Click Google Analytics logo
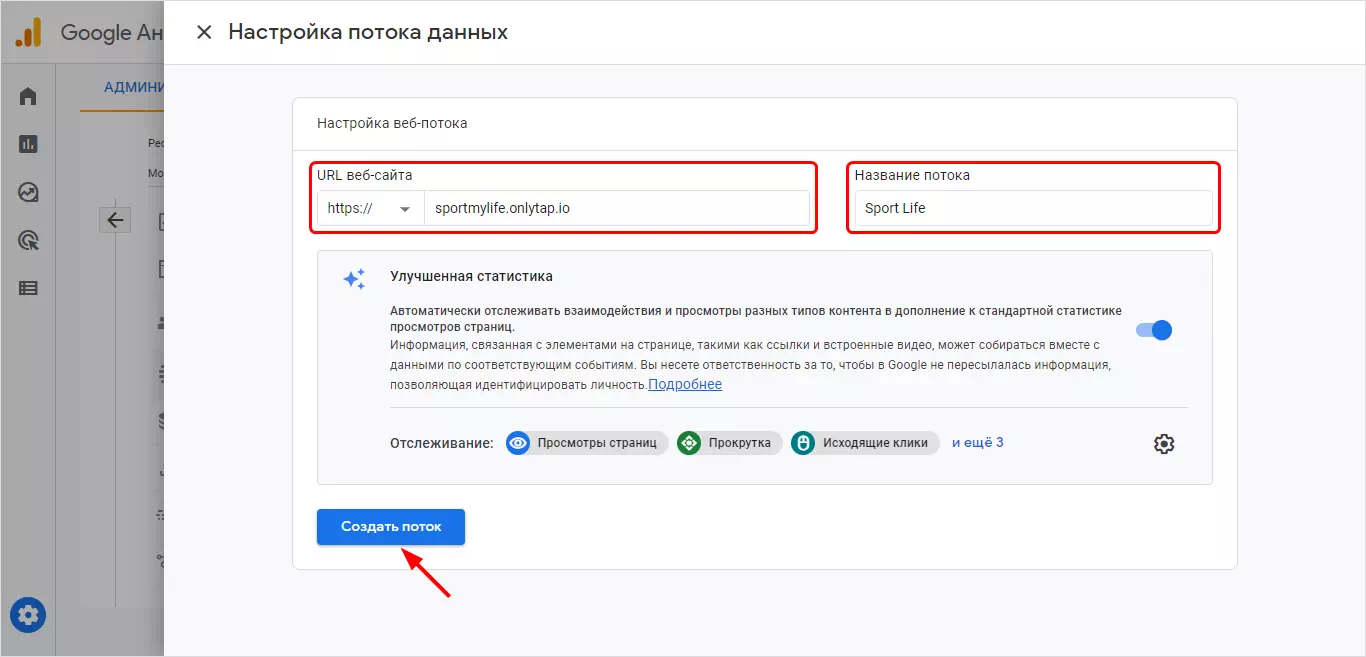The image size is (1366, 657). pos(28,32)
